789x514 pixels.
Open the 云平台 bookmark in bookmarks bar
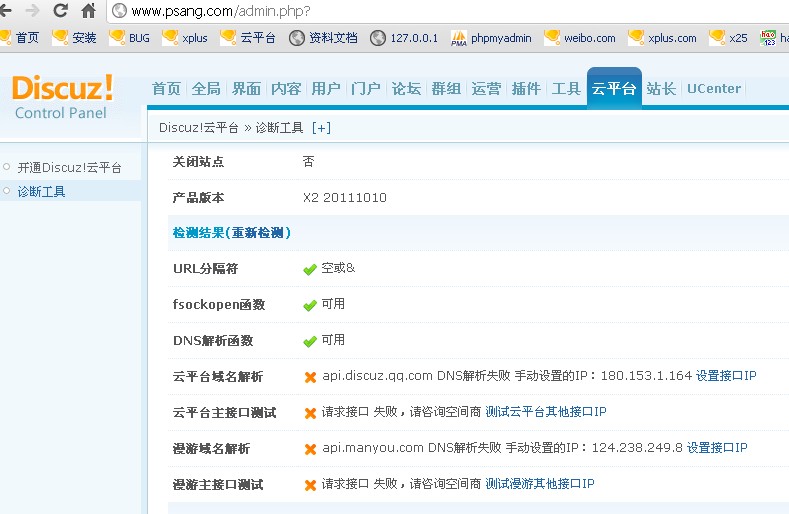pos(248,38)
